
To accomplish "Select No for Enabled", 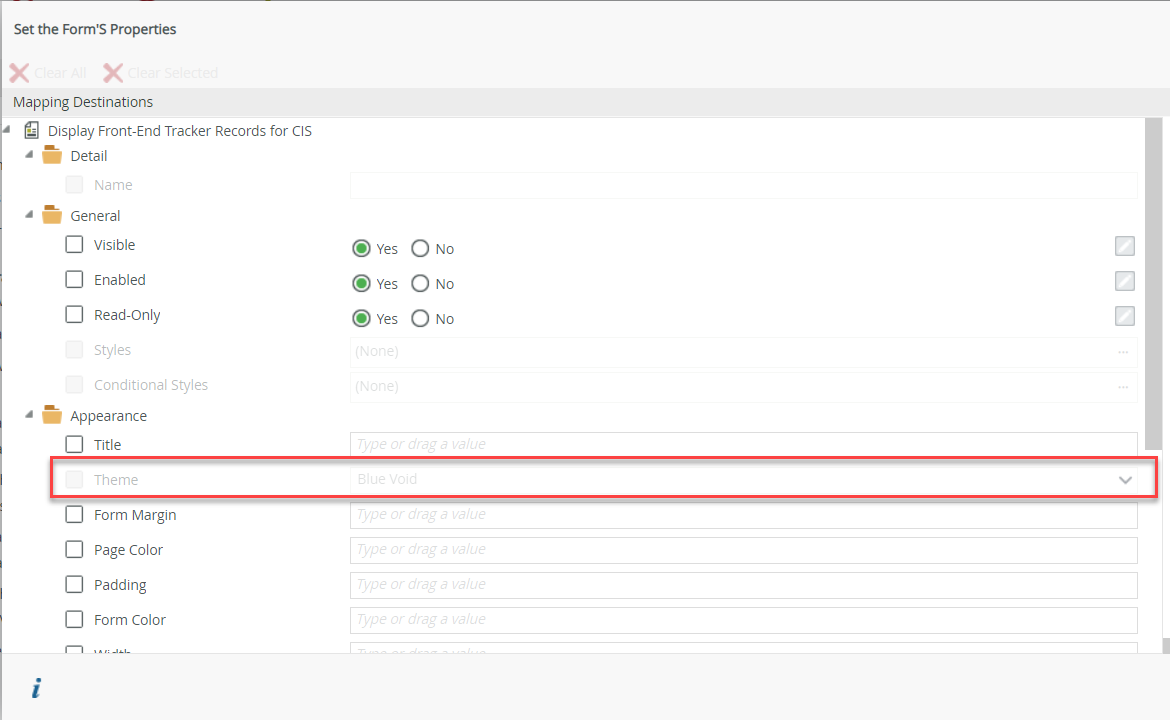I will 420,284.
